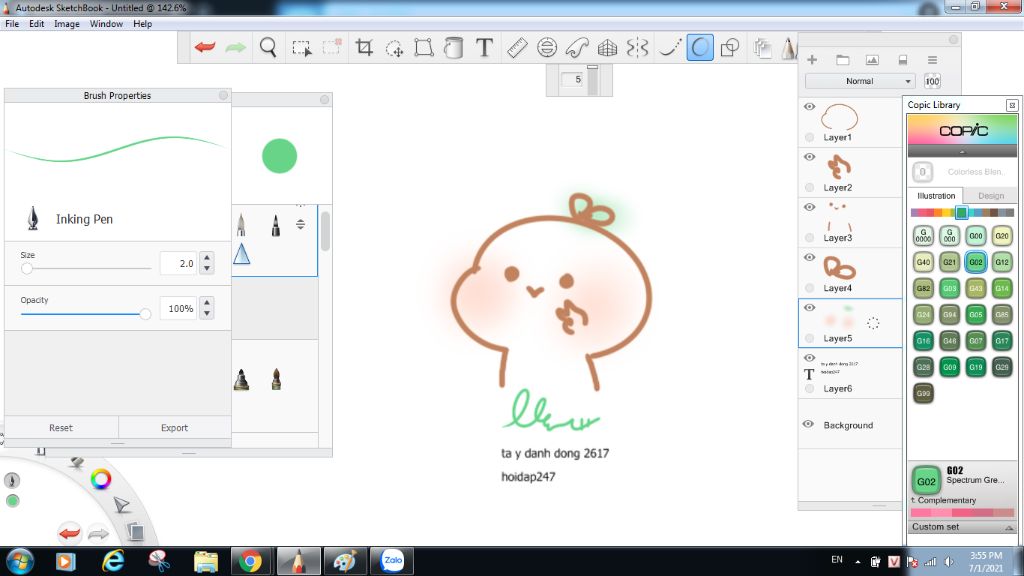Screen dimensions: 1024x576
Task: Select the Distort transform tool
Action: [x=424, y=47]
